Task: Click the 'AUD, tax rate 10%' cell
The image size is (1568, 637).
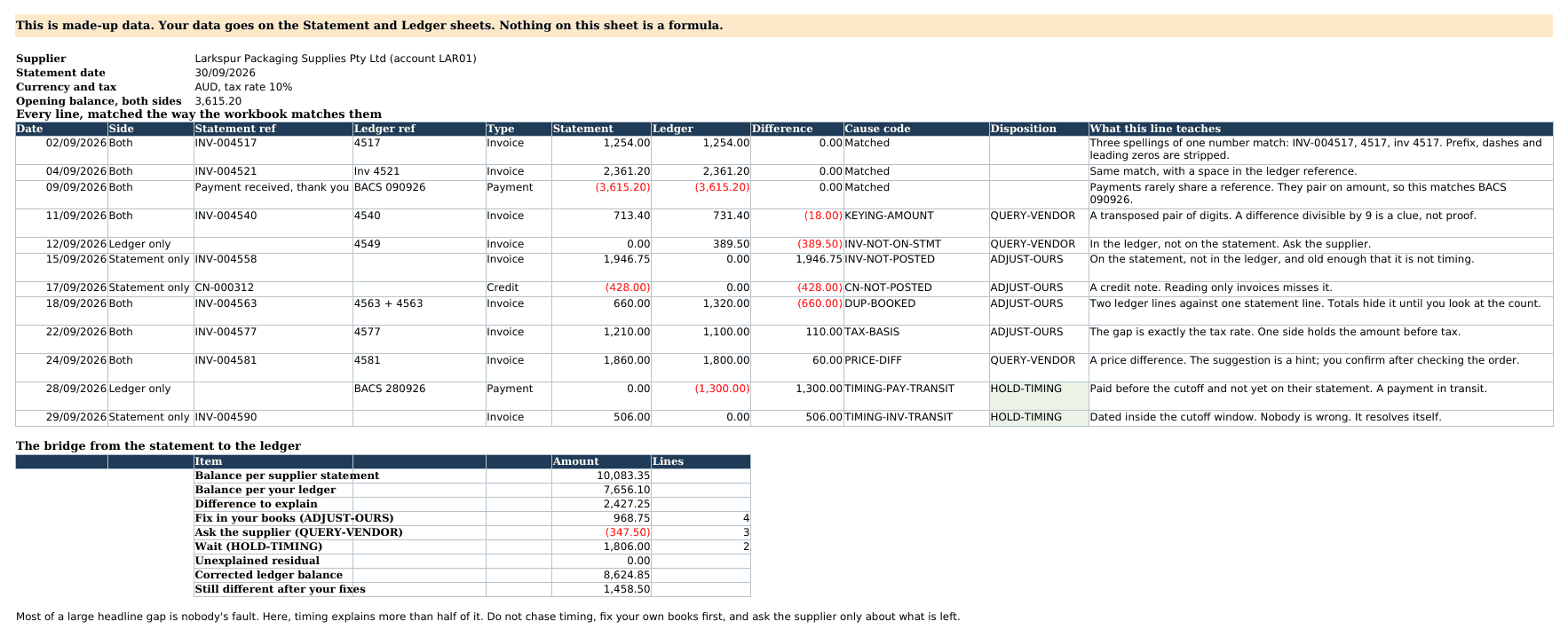Action: pyautogui.click(x=243, y=87)
